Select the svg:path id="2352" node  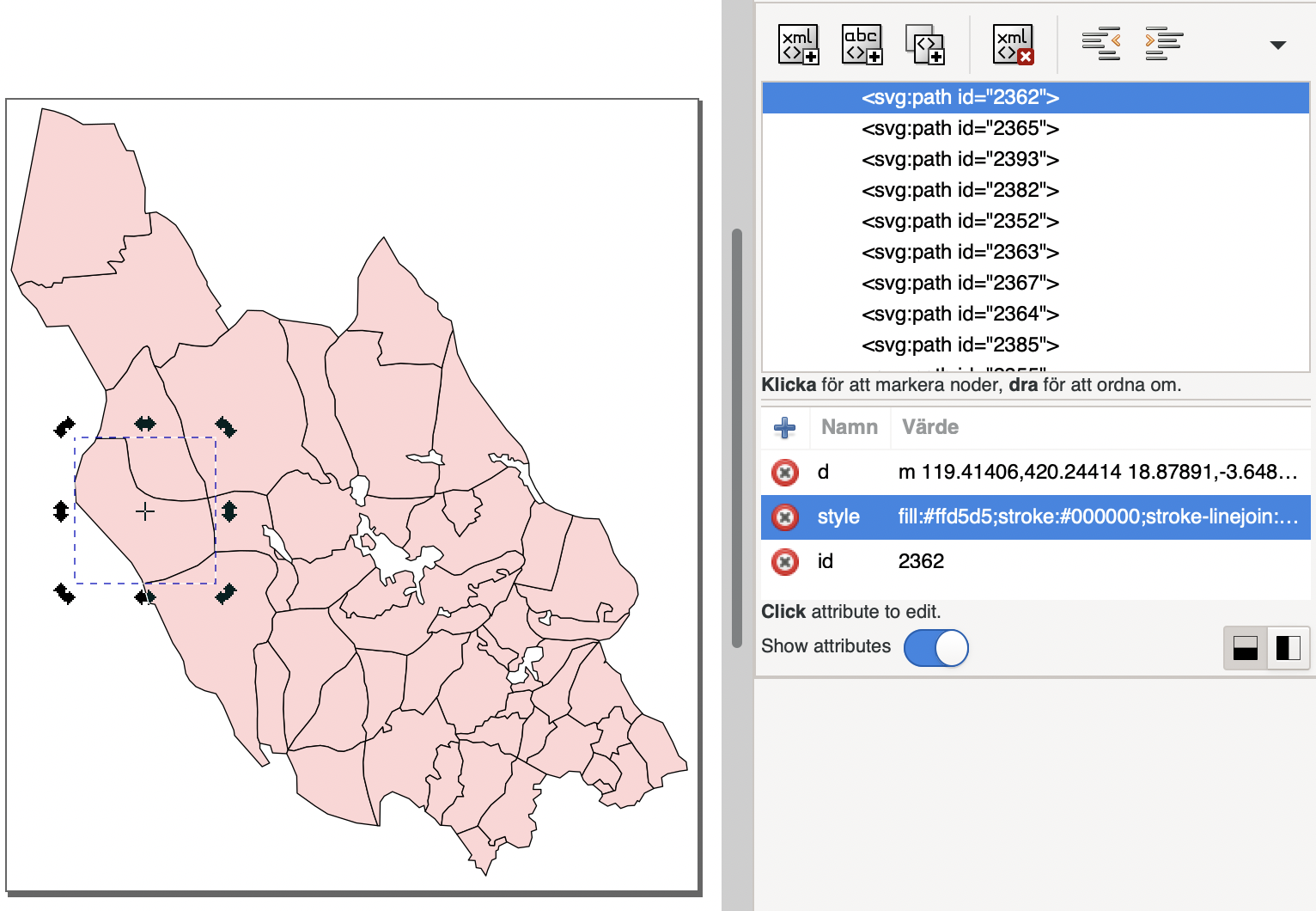tap(1035, 221)
